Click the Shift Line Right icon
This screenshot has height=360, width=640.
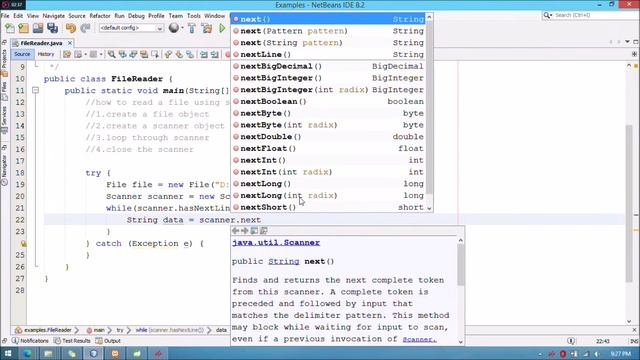215,54
